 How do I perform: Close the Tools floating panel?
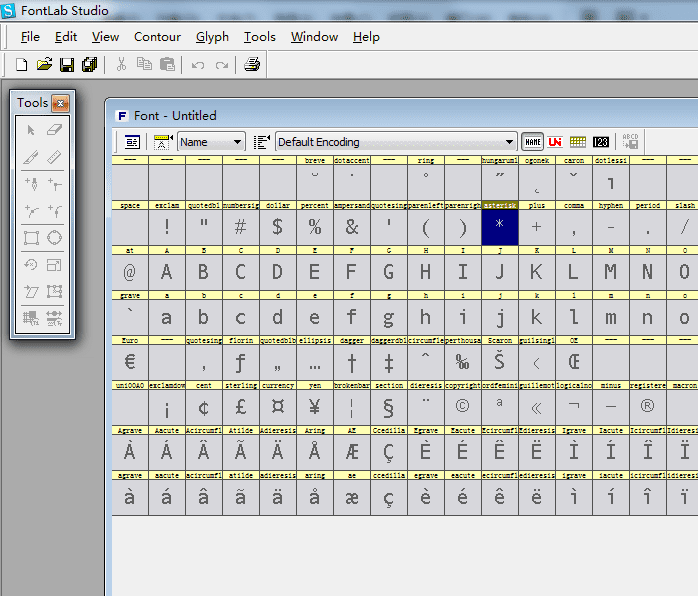(60, 103)
